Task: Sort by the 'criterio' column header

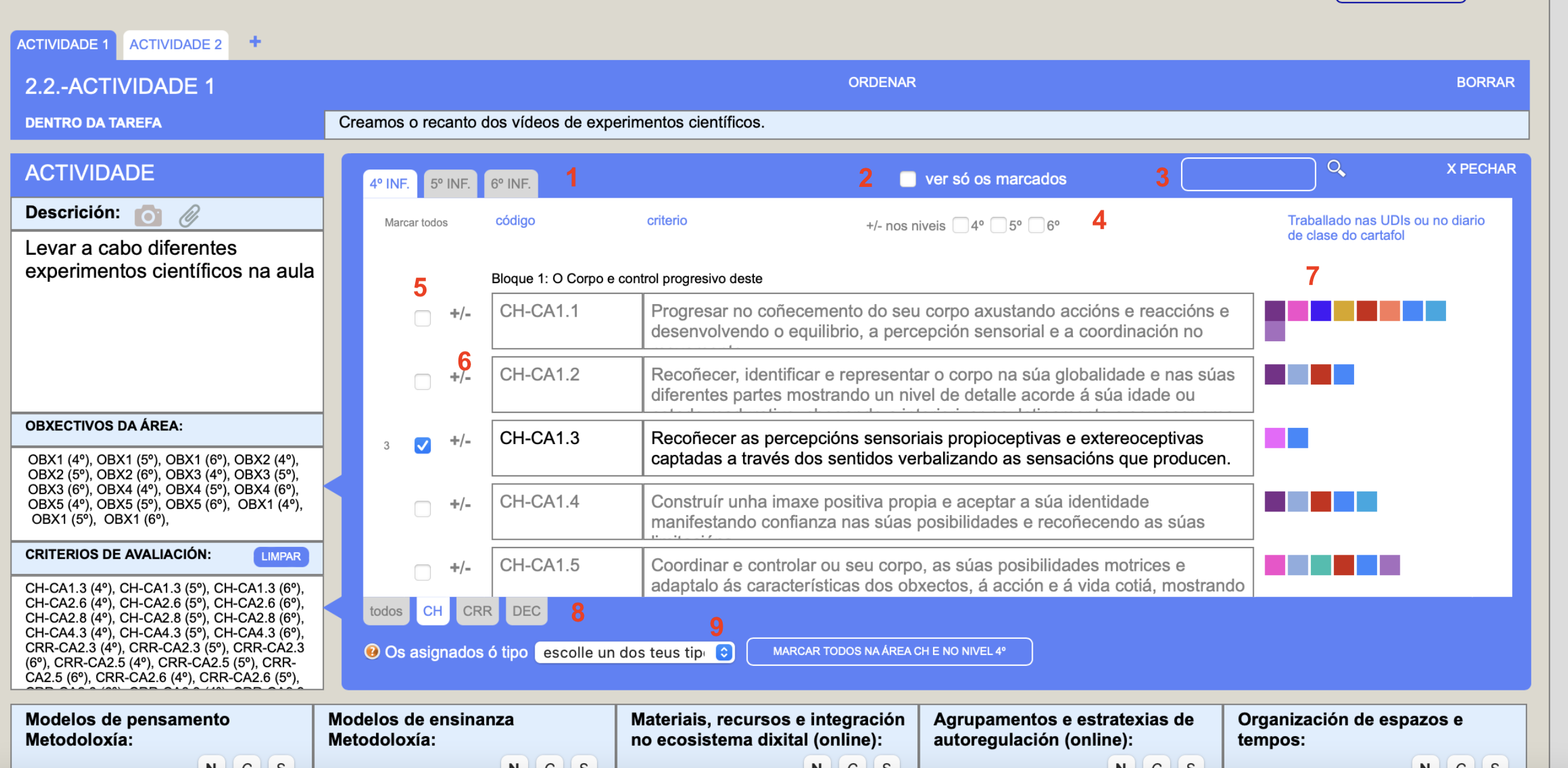Action: 666,221
